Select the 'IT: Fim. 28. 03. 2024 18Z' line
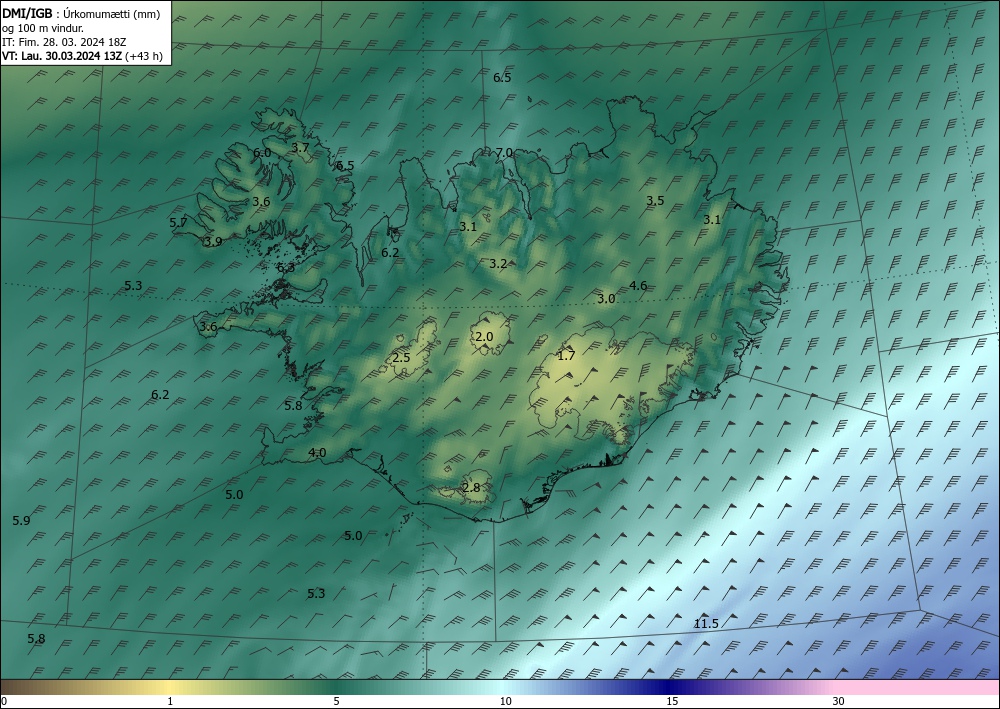The height and width of the screenshot is (709, 1000). (x=64, y=42)
